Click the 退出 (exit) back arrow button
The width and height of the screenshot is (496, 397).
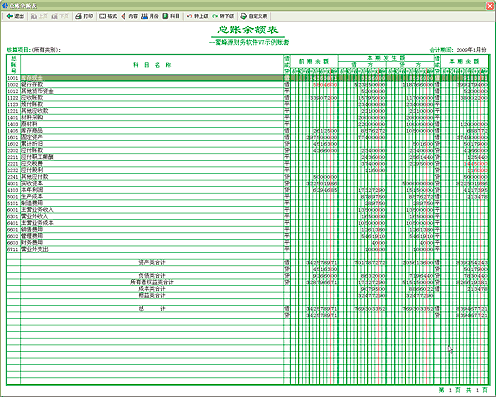click(x=15, y=16)
